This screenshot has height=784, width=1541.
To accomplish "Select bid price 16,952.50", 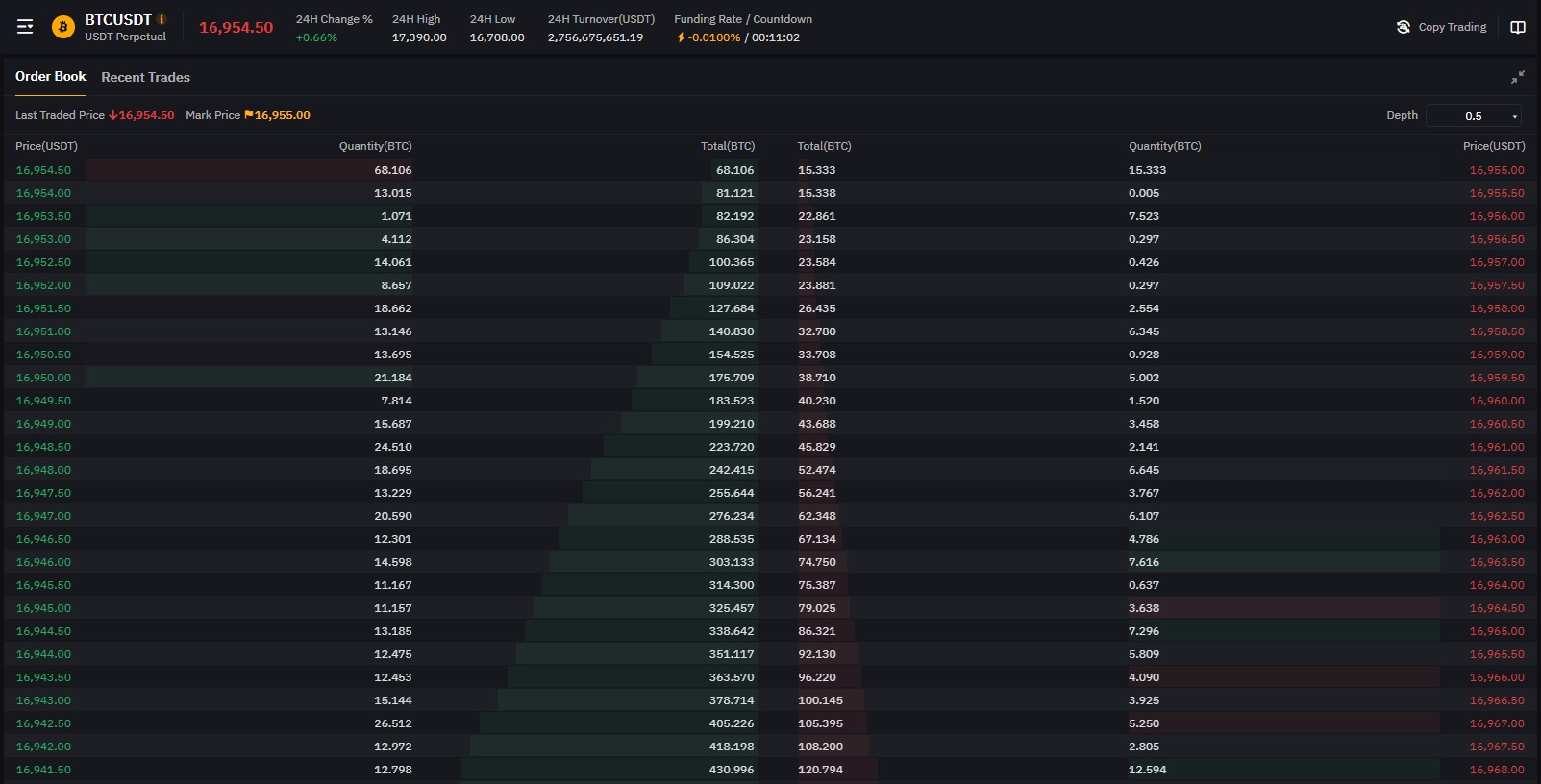I will click(43, 262).
